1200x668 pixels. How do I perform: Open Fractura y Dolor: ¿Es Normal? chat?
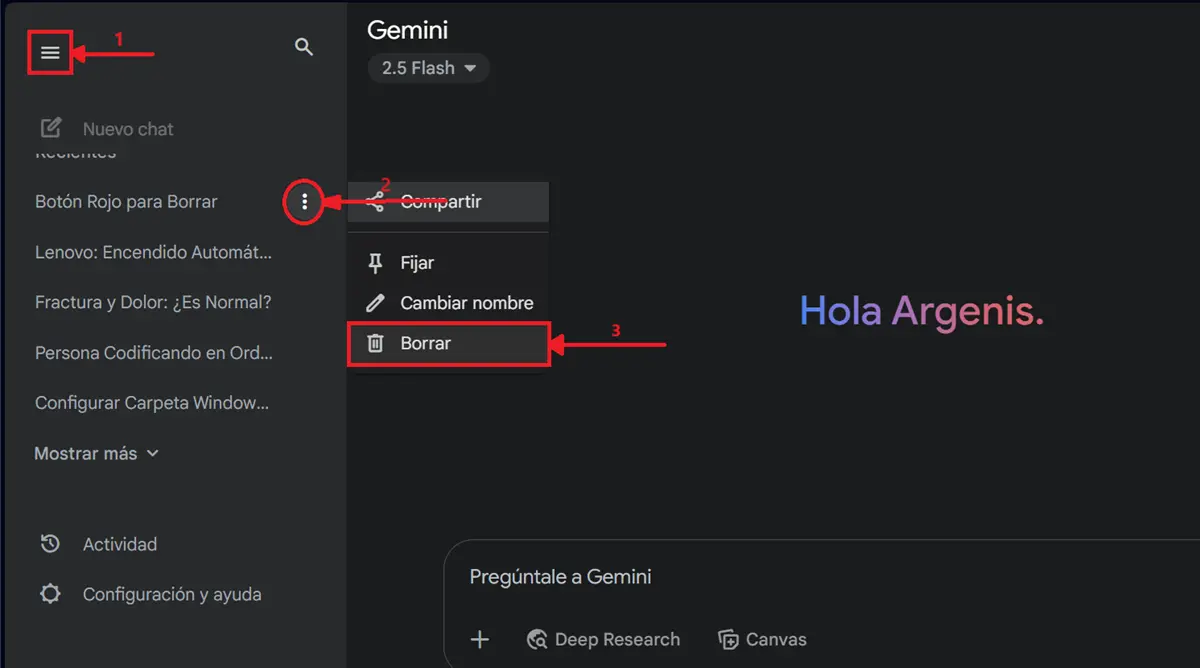click(153, 302)
